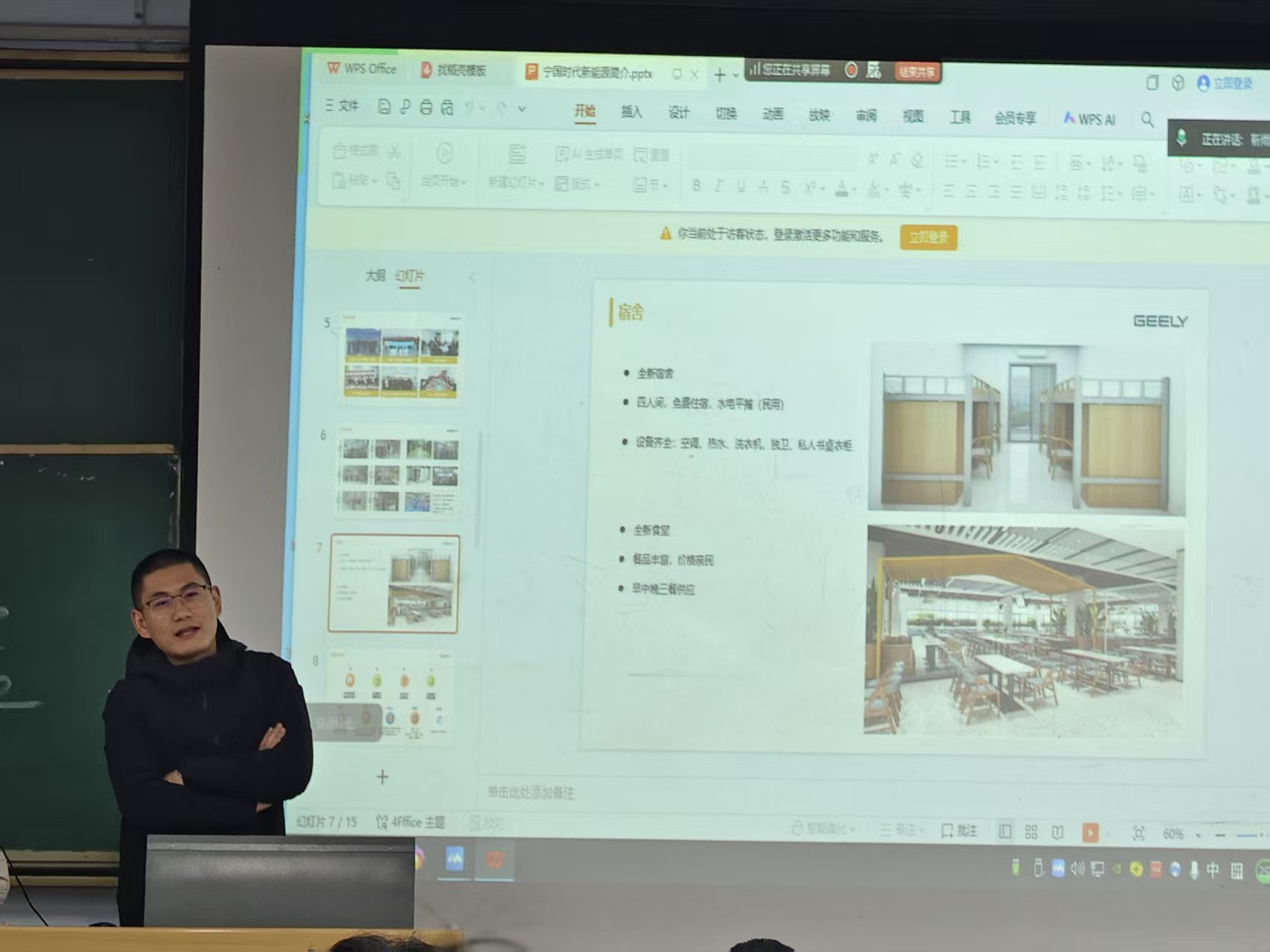The width and height of the screenshot is (1270, 952).
Task: Toggle normal view in status bar
Action: [1005, 831]
